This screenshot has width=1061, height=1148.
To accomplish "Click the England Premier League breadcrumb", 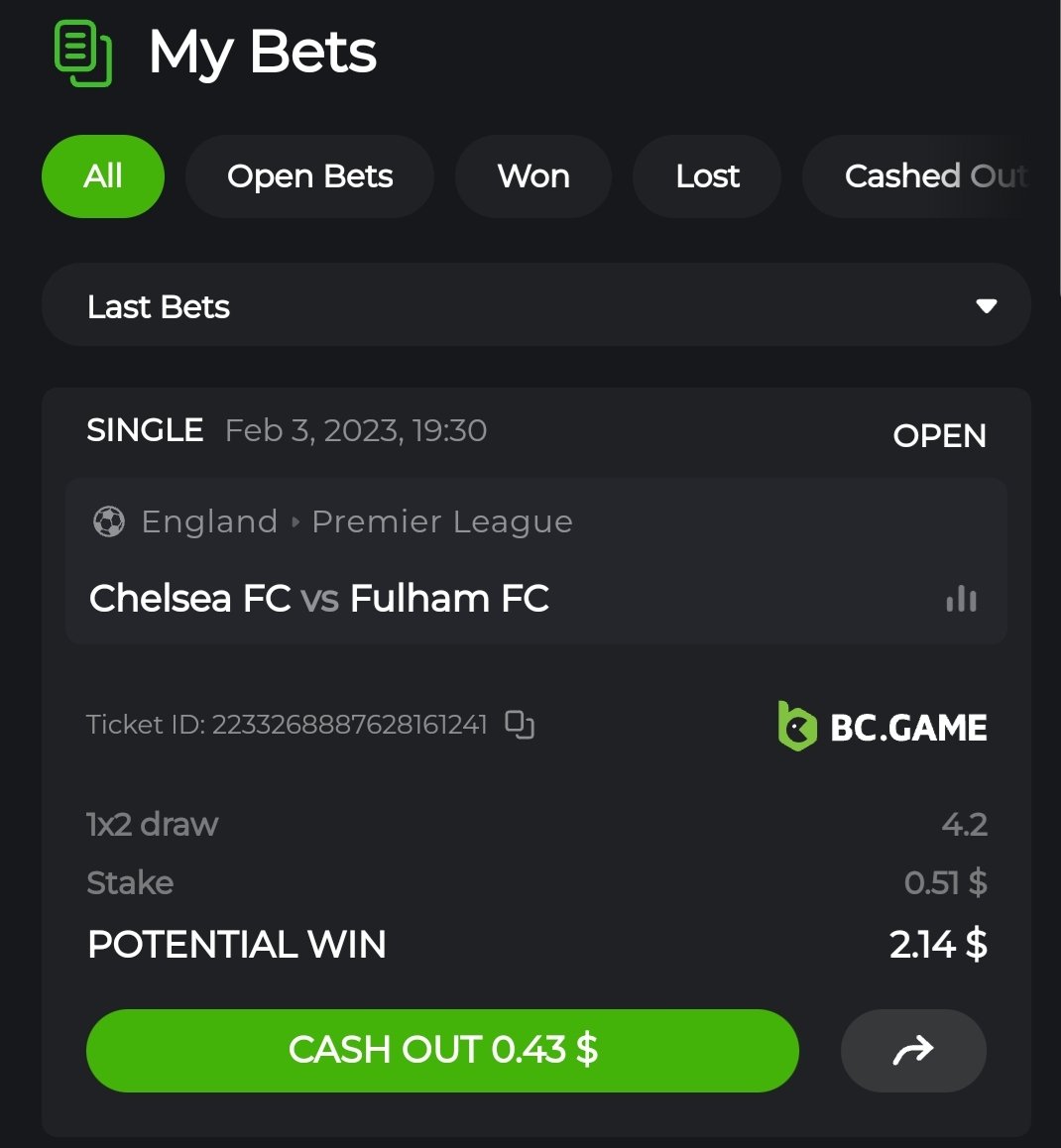I will (357, 521).
